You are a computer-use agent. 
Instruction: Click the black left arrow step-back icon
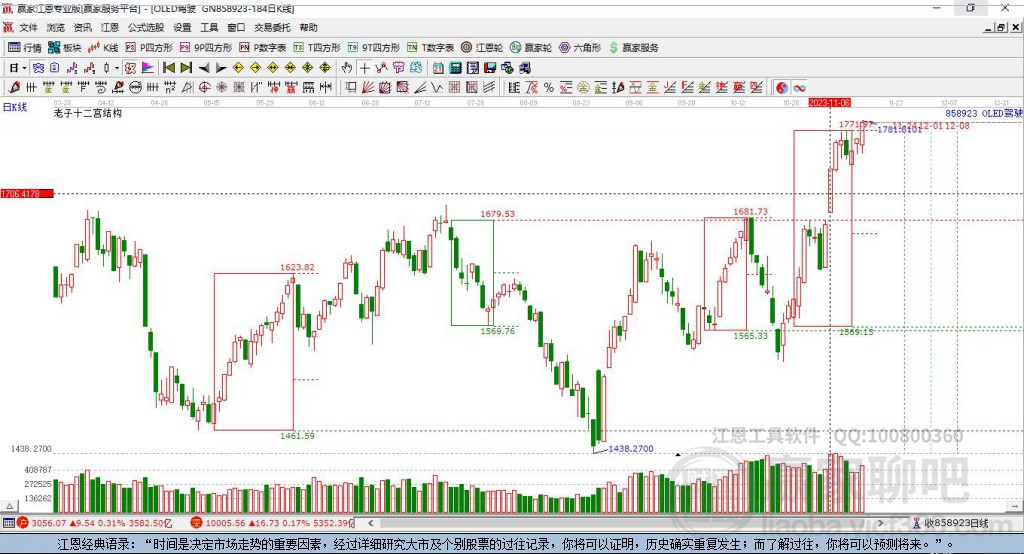[204, 68]
